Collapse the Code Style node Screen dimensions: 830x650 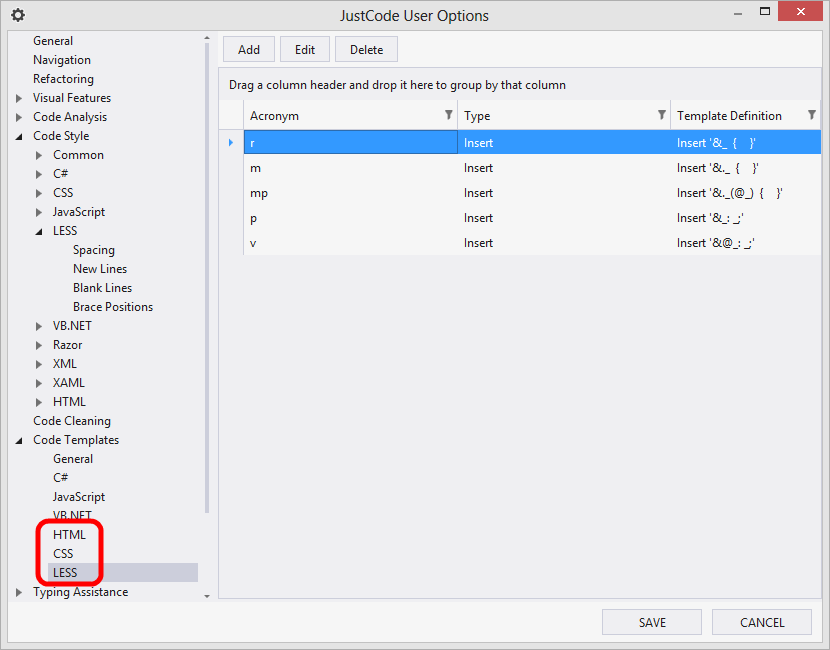pyautogui.click(x=19, y=137)
